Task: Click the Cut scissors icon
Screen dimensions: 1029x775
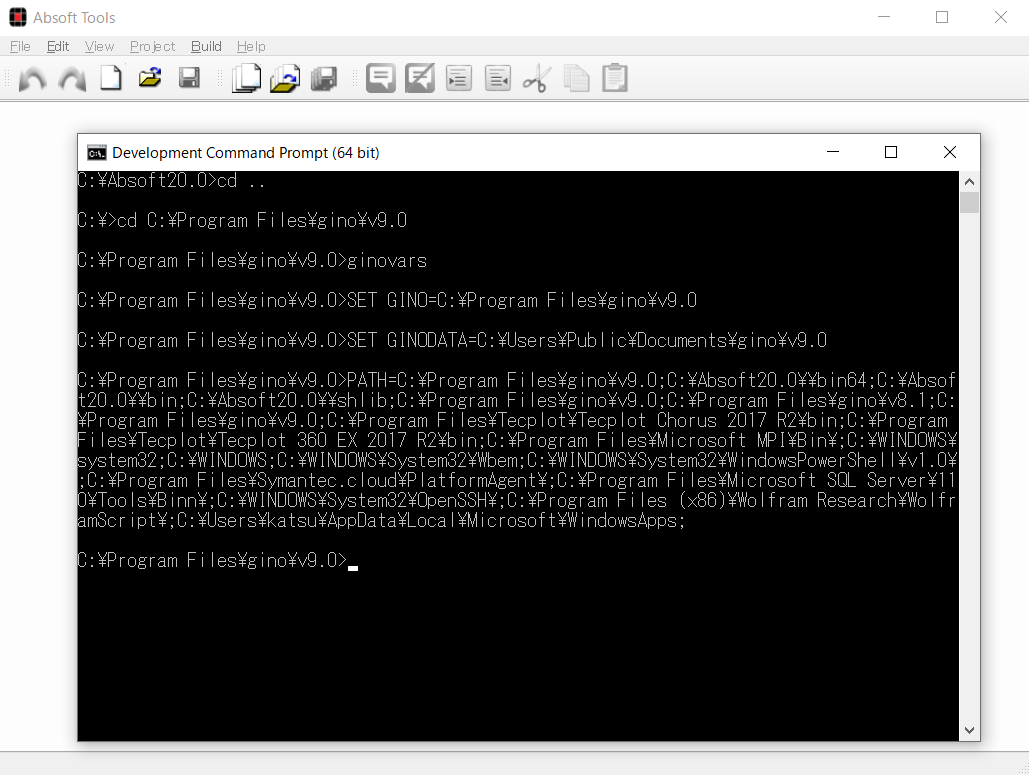Action: [536, 79]
